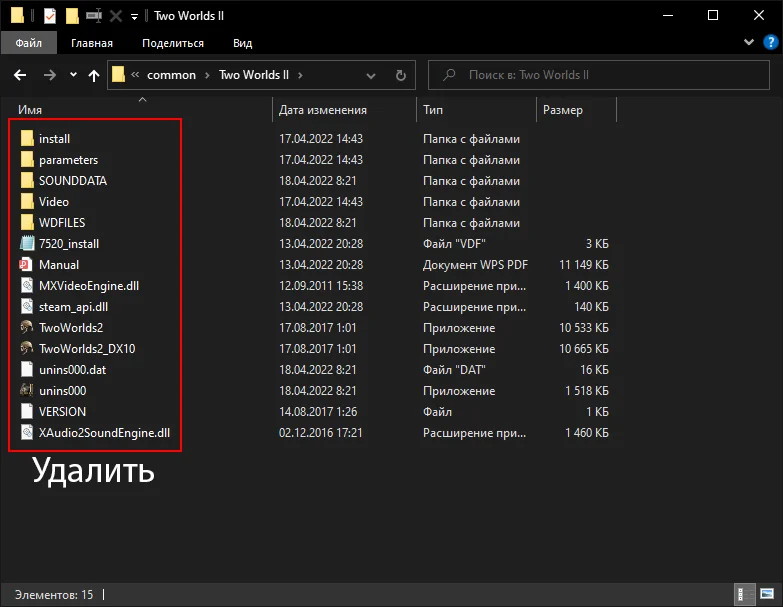The image size is (783, 607).
Task: Click the magnifier icon in search box
Action: click(449, 75)
